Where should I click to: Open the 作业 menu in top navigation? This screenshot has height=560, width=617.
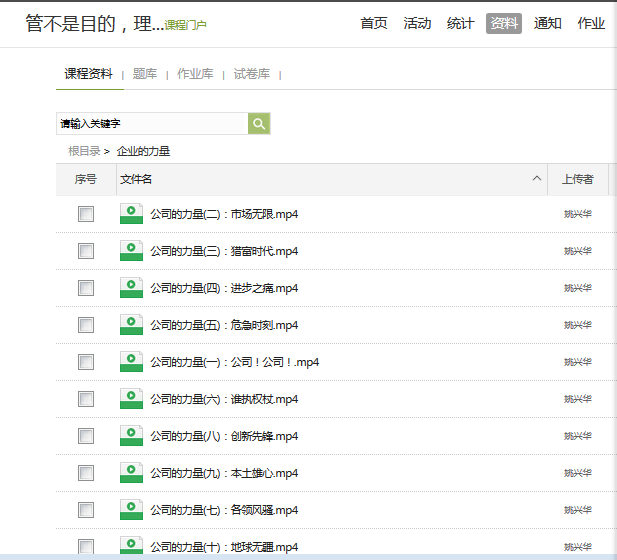(591, 23)
